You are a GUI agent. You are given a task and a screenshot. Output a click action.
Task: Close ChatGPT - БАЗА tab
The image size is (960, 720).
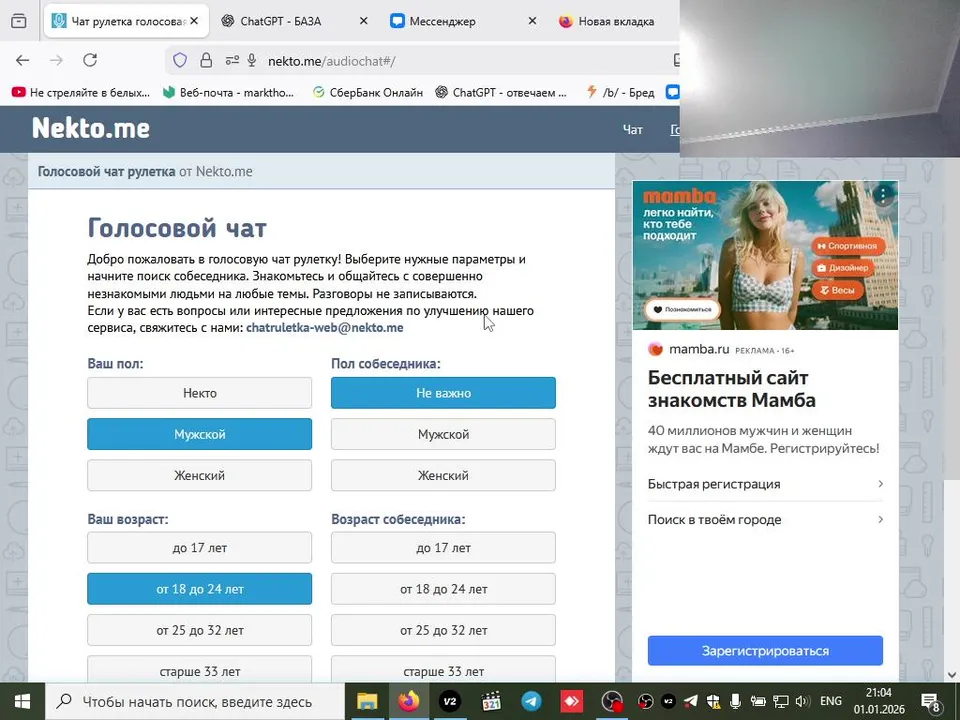point(363,21)
